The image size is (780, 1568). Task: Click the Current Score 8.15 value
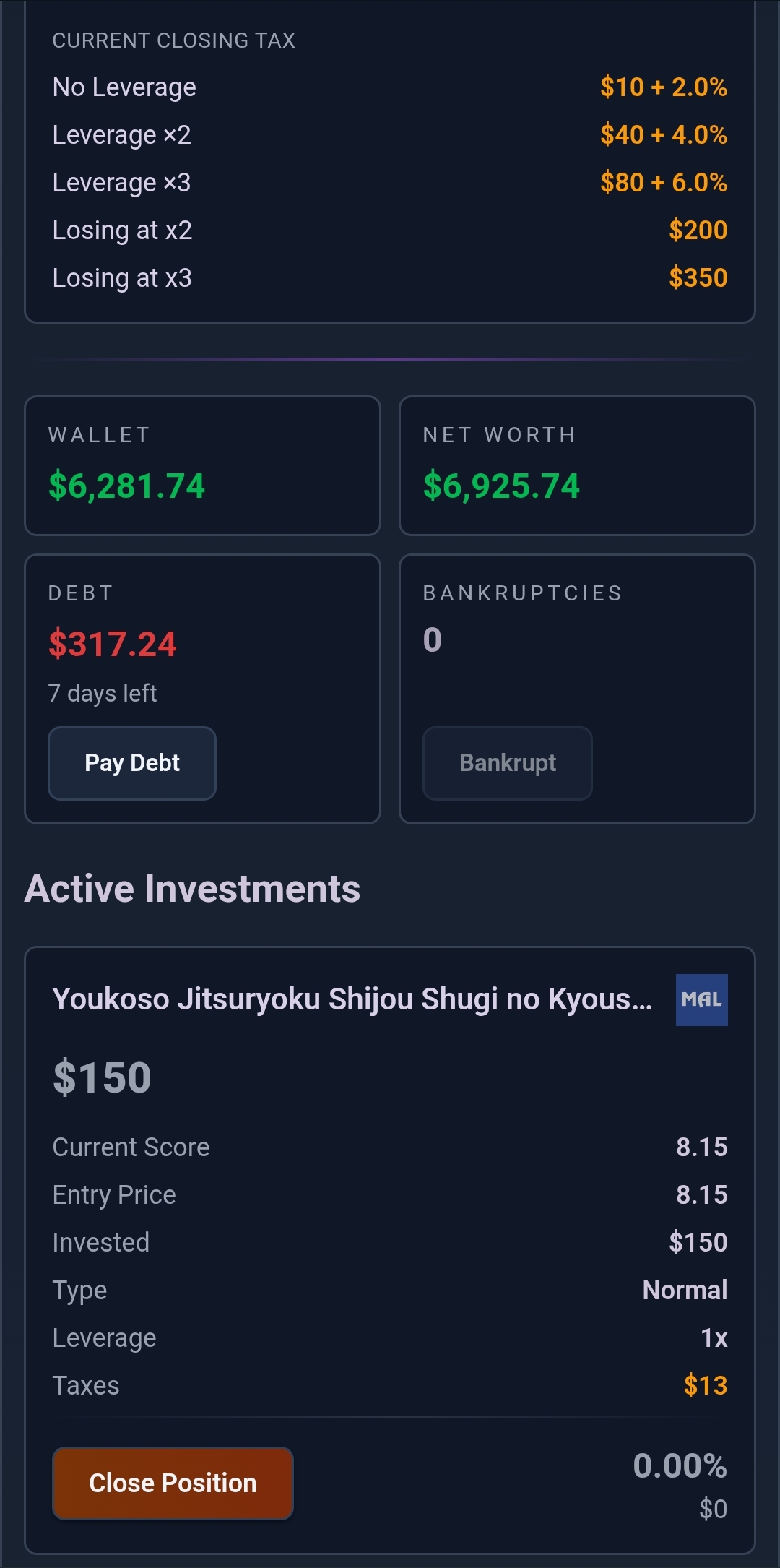click(701, 1147)
